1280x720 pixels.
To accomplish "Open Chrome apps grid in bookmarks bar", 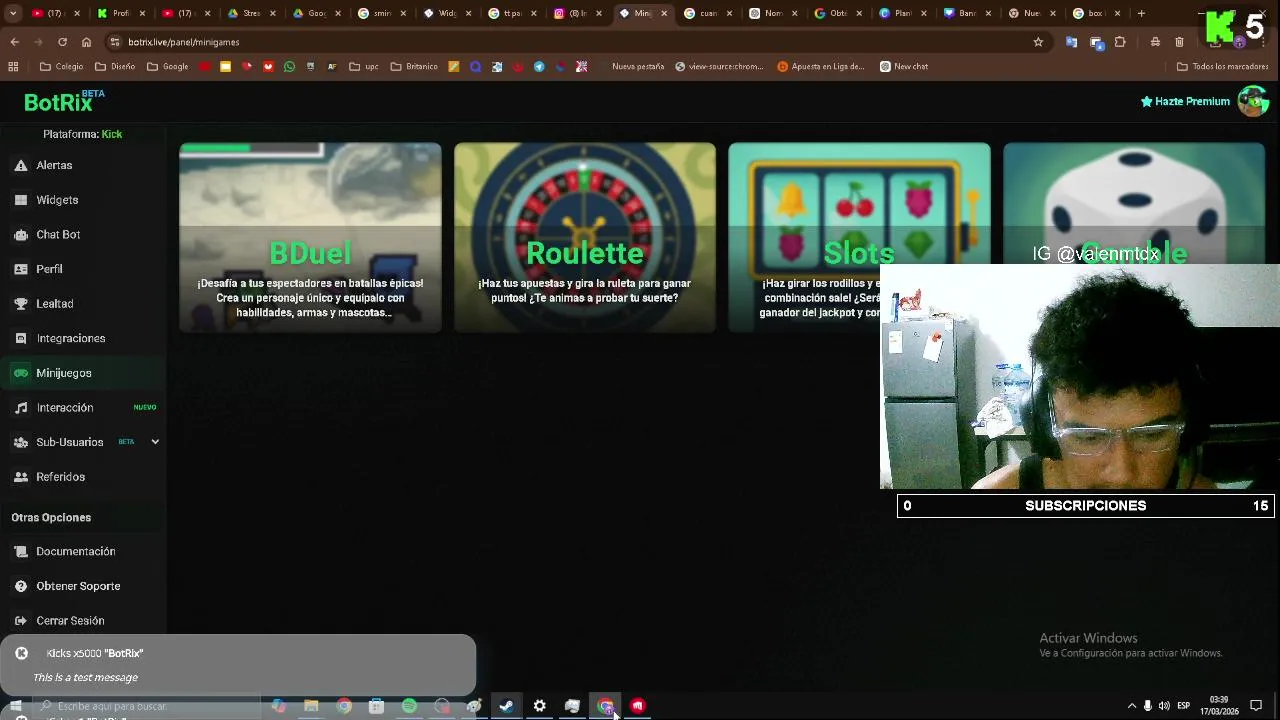I will click(13, 66).
